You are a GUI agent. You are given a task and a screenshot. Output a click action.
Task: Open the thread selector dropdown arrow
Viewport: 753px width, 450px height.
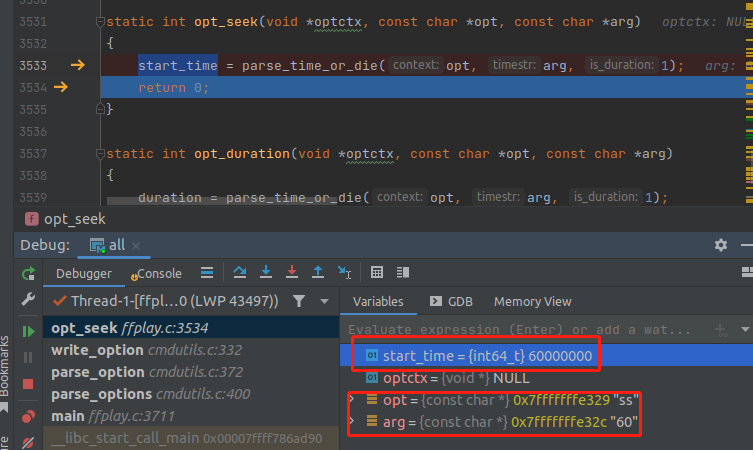point(324,301)
